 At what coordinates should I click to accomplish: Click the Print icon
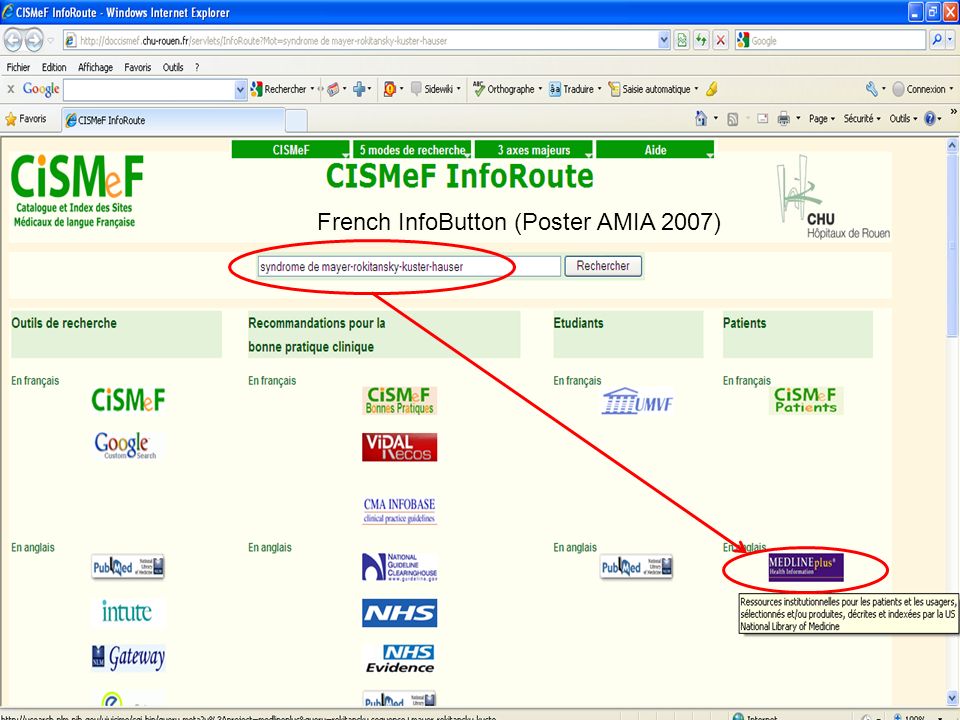783,119
